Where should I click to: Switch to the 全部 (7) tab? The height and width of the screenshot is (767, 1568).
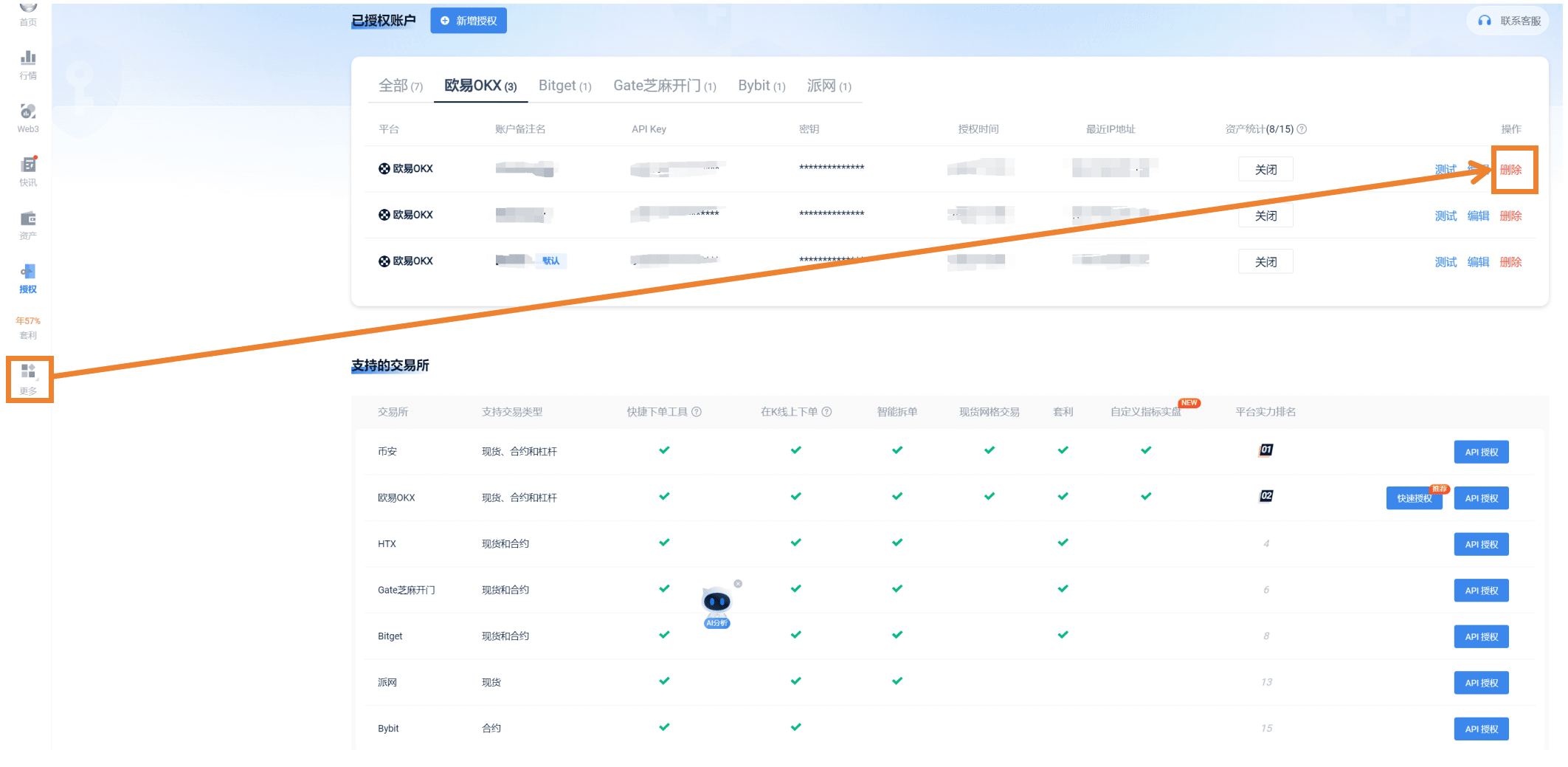[401, 86]
